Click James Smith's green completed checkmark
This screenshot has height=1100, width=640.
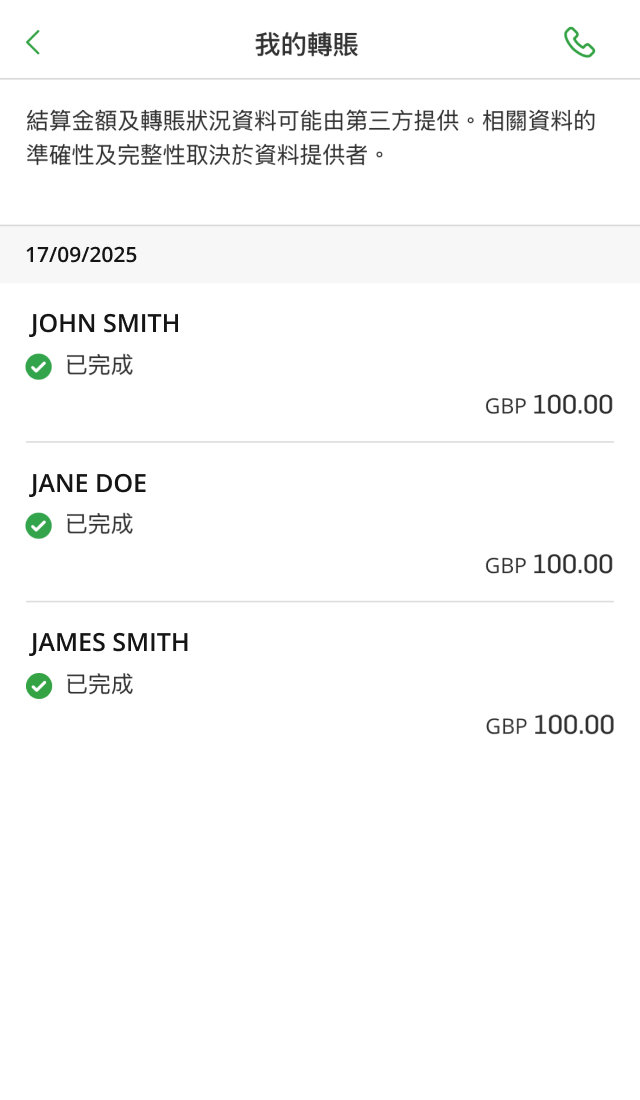pyautogui.click(x=39, y=686)
